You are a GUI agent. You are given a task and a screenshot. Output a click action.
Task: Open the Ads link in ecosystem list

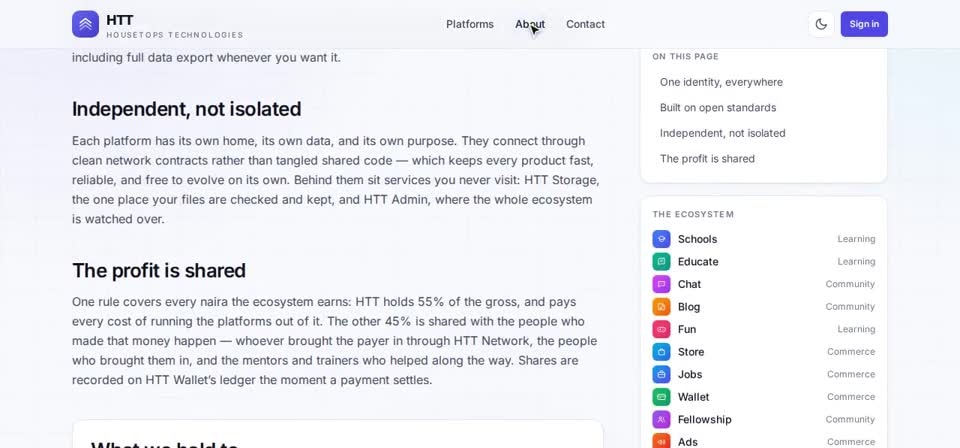coord(688,442)
